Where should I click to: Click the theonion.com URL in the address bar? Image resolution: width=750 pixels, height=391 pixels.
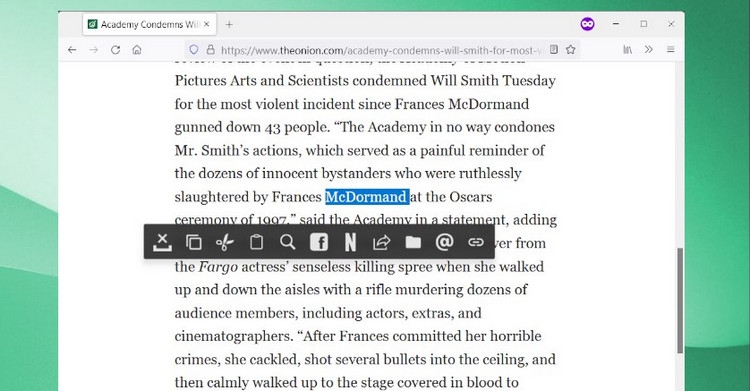coord(381,50)
